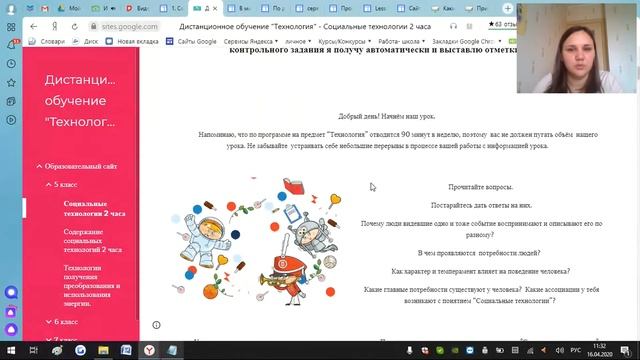The width and height of the screenshot is (640, 360).
Task: Switch to the Google Drive 'Мой' tab
Action: [x=69, y=8]
